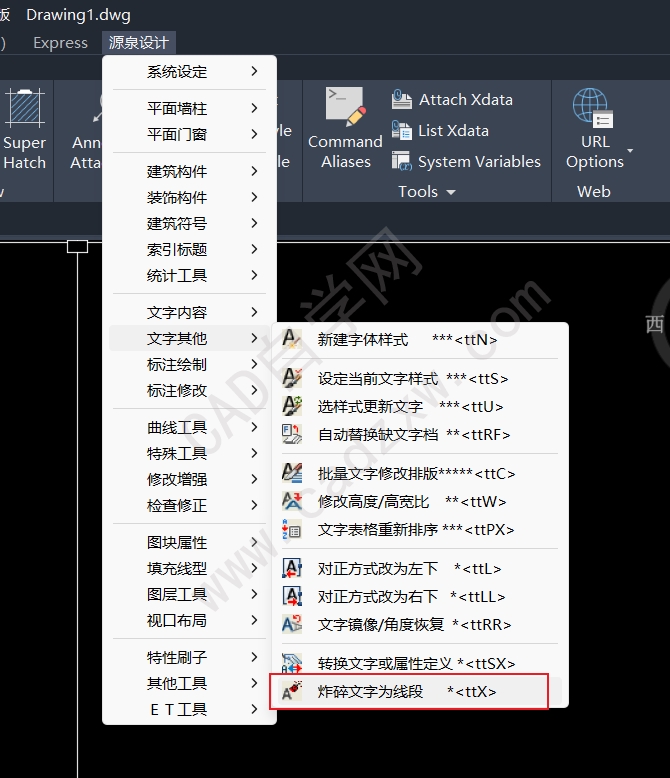Screen dimensions: 670x778
Task: Open the 文字内容 menu entry
Action: pyautogui.click(x=189, y=312)
